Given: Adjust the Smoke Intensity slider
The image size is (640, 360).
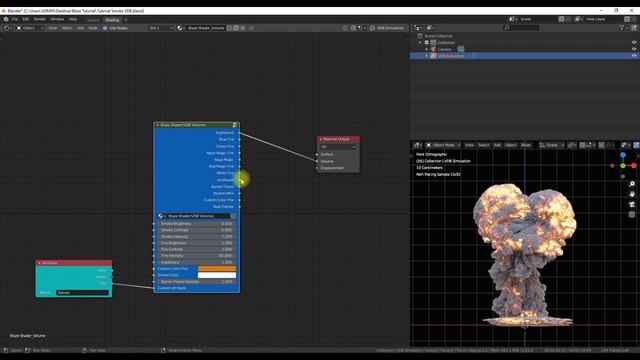Looking at the screenshot, I should click(196, 236).
